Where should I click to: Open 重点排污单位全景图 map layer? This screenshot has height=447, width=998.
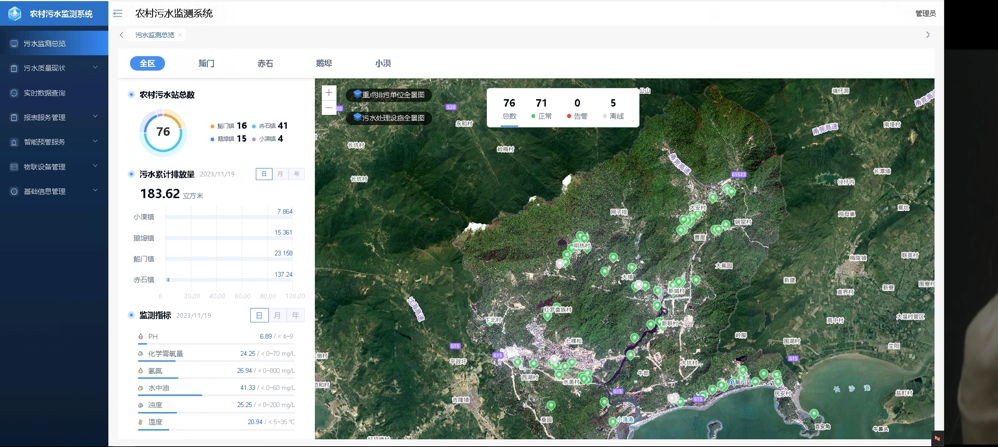(x=389, y=94)
